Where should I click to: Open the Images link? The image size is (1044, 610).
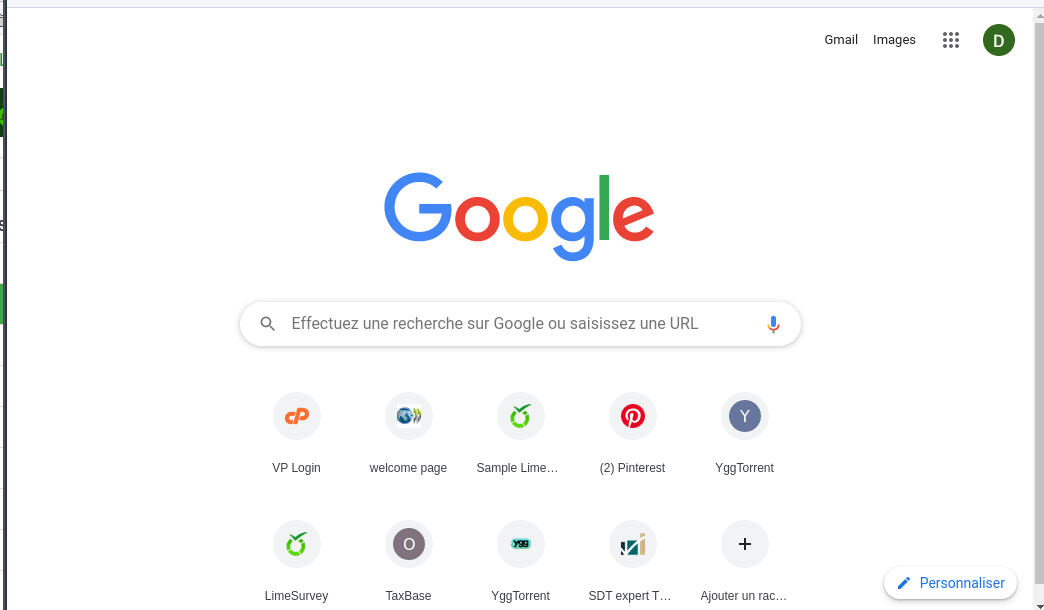(894, 40)
